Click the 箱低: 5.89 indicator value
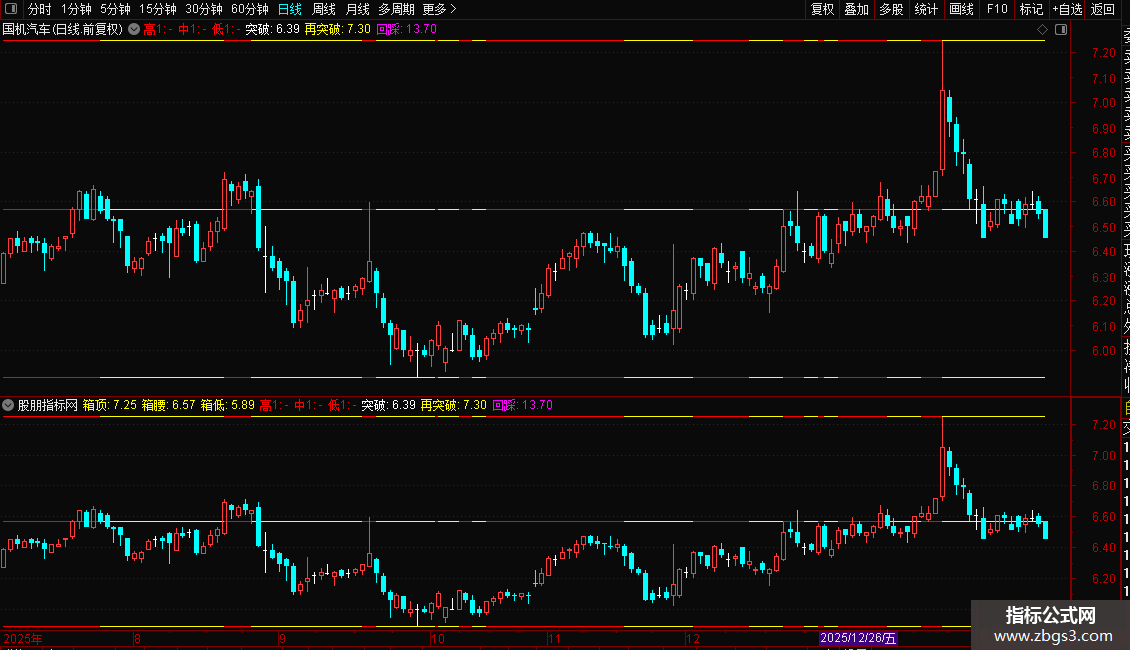 tap(227, 405)
